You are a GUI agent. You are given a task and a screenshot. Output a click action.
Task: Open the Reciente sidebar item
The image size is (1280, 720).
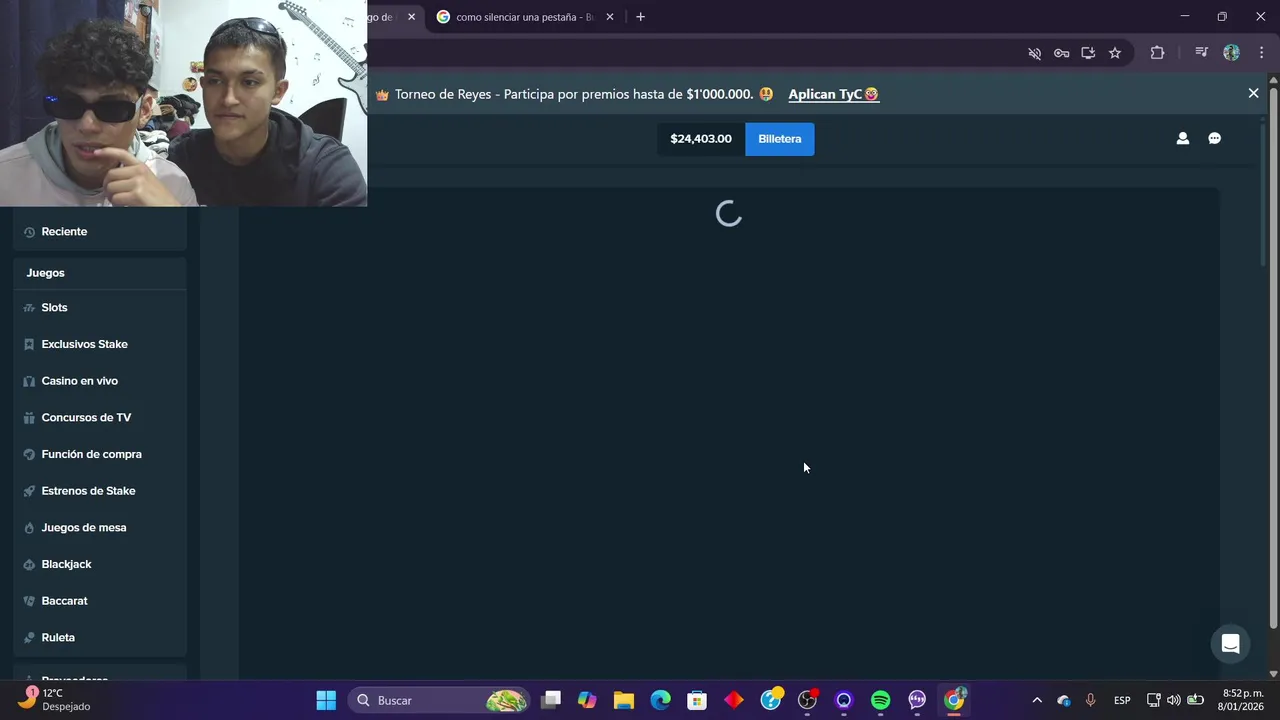[100, 231]
